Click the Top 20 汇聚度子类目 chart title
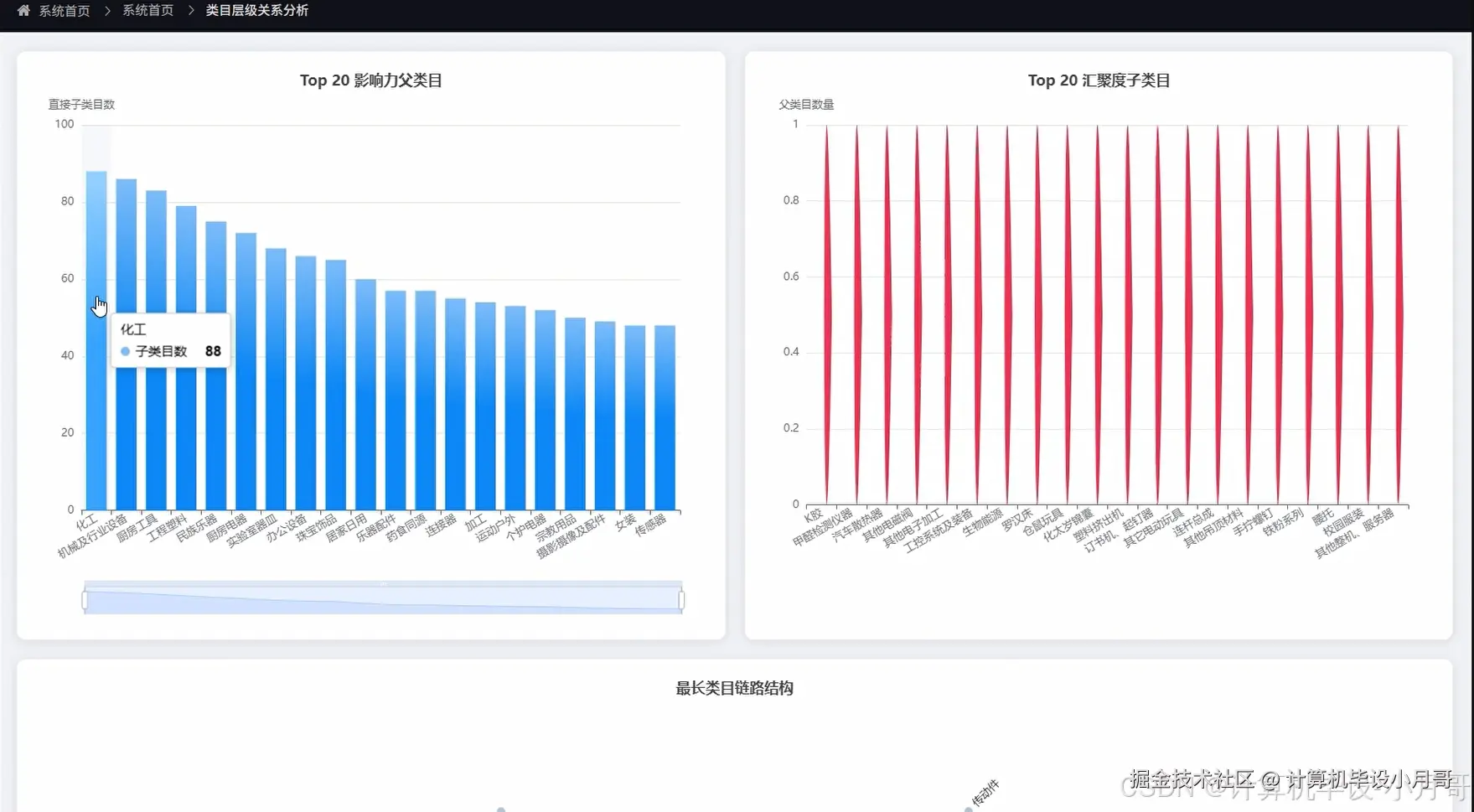 coord(1099,80)
